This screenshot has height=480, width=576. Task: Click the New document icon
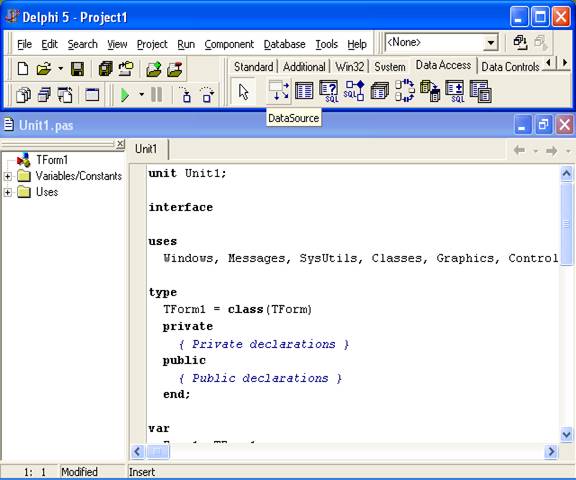[x=23, y=68]
